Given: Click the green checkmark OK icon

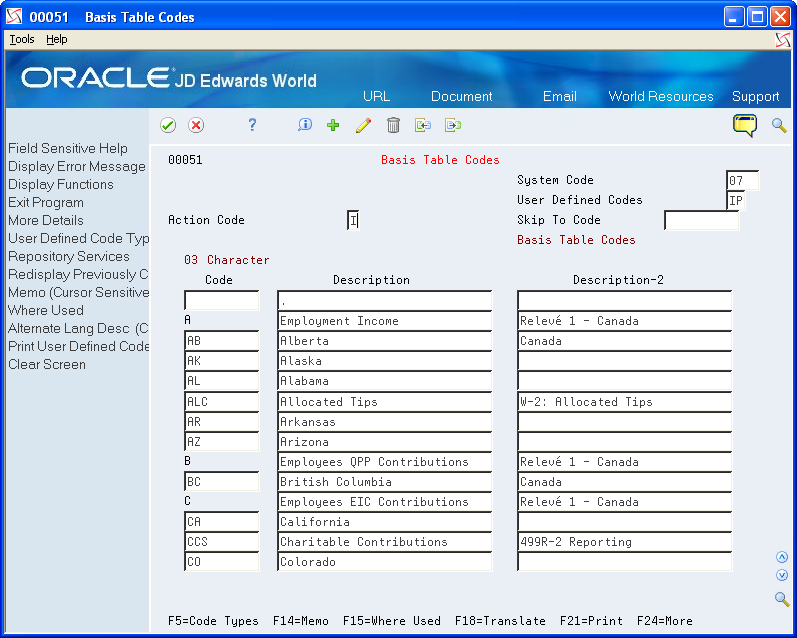Looking at the screenshot, I should click(168, 125).
